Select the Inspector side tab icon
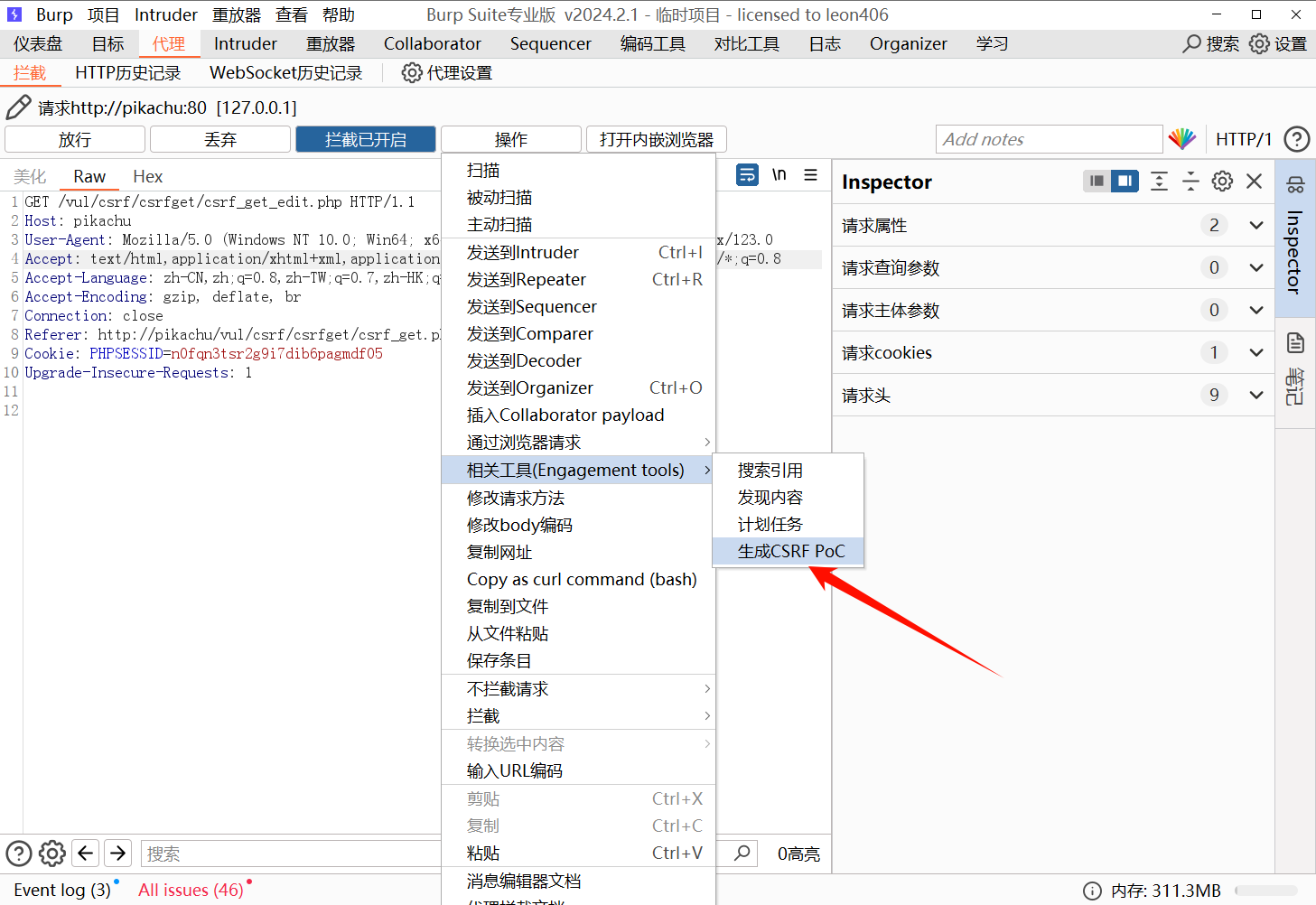1316x905 pixels. (x=1295, y=185)
